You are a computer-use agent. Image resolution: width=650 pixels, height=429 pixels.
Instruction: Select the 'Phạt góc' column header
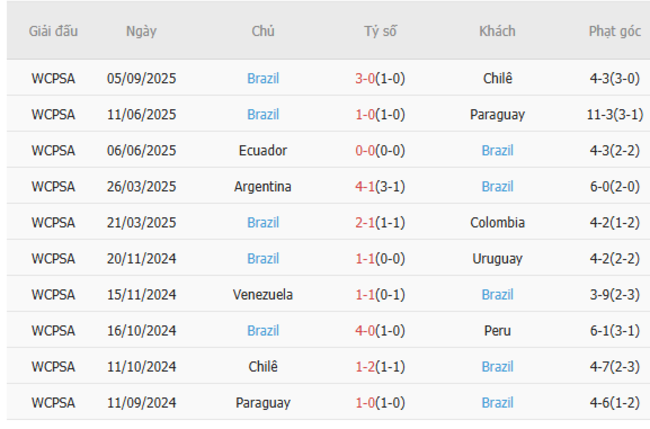point(615,31)
